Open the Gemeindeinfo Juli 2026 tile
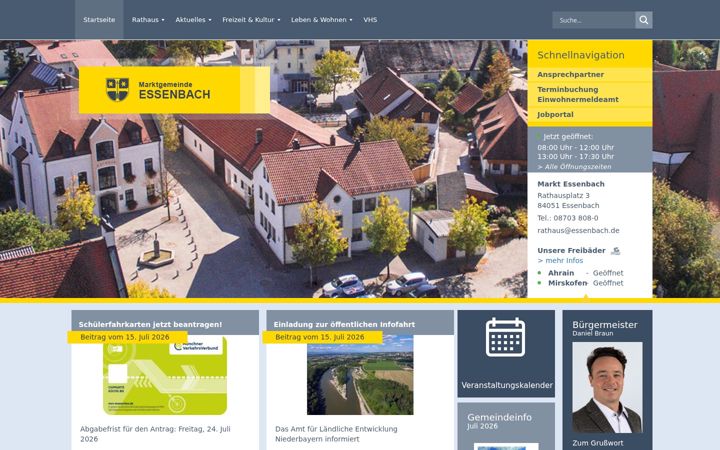The width and height of the screenshot is (720, 450). [506, 426]
